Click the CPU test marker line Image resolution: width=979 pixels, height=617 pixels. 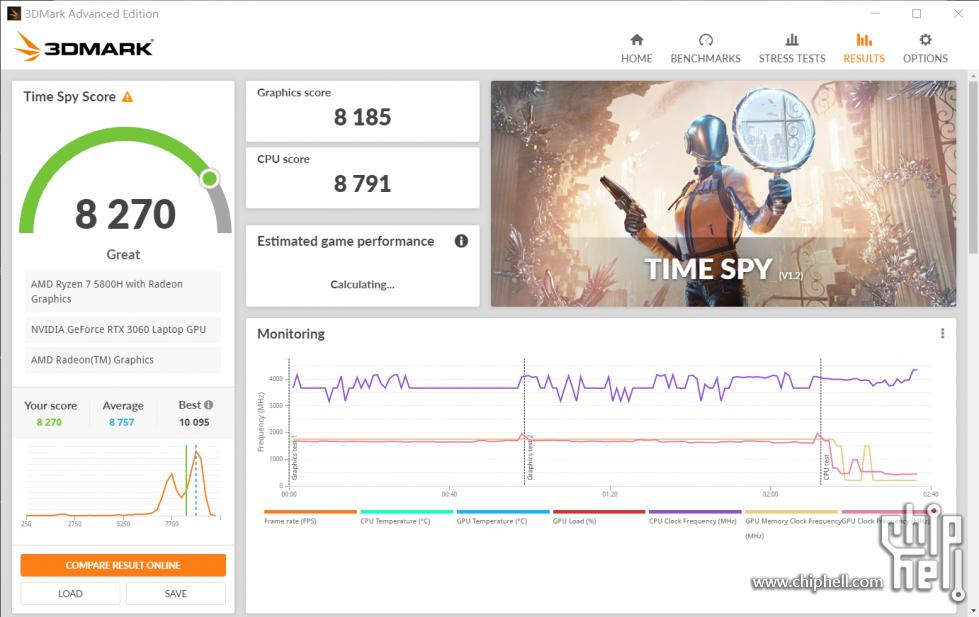[820, 422]
